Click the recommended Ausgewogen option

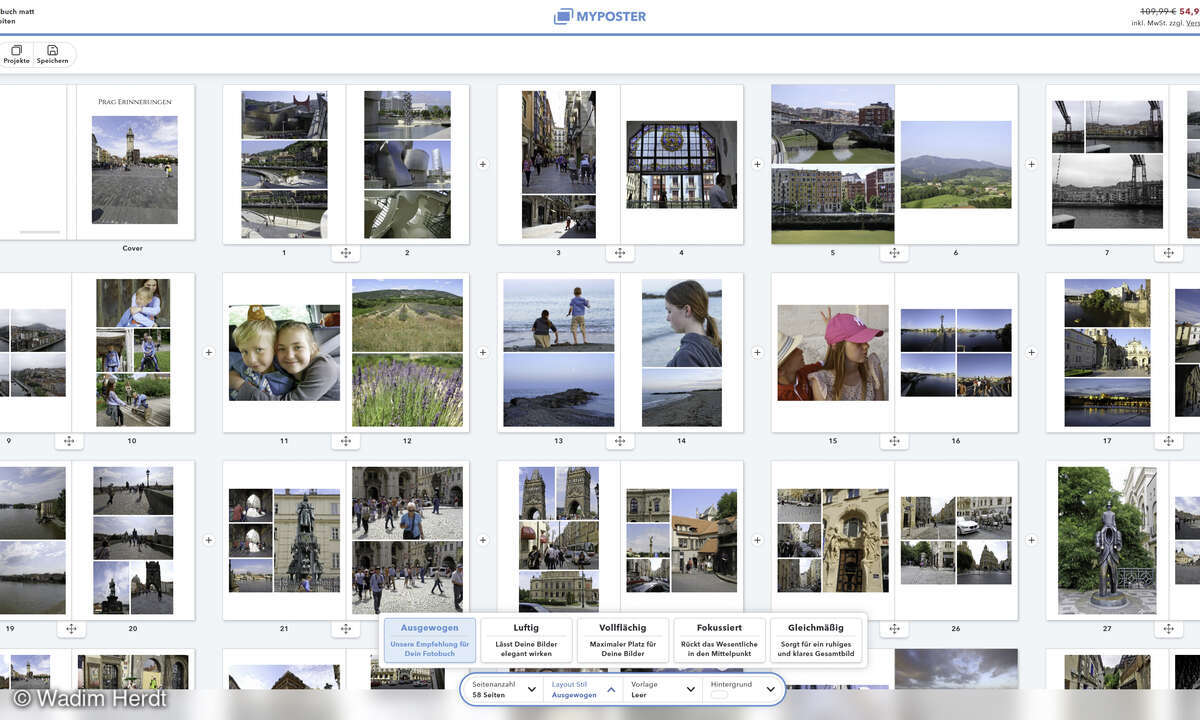click(429, 640)
